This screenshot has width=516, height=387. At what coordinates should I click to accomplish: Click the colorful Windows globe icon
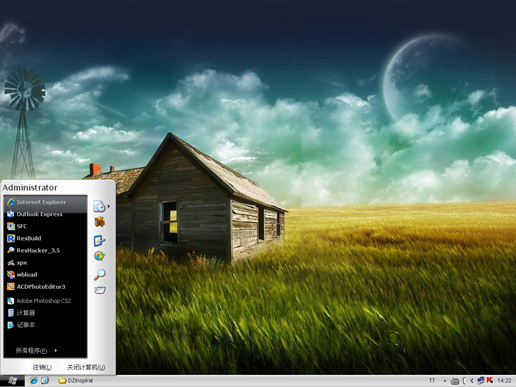click(x=99, y=256)
